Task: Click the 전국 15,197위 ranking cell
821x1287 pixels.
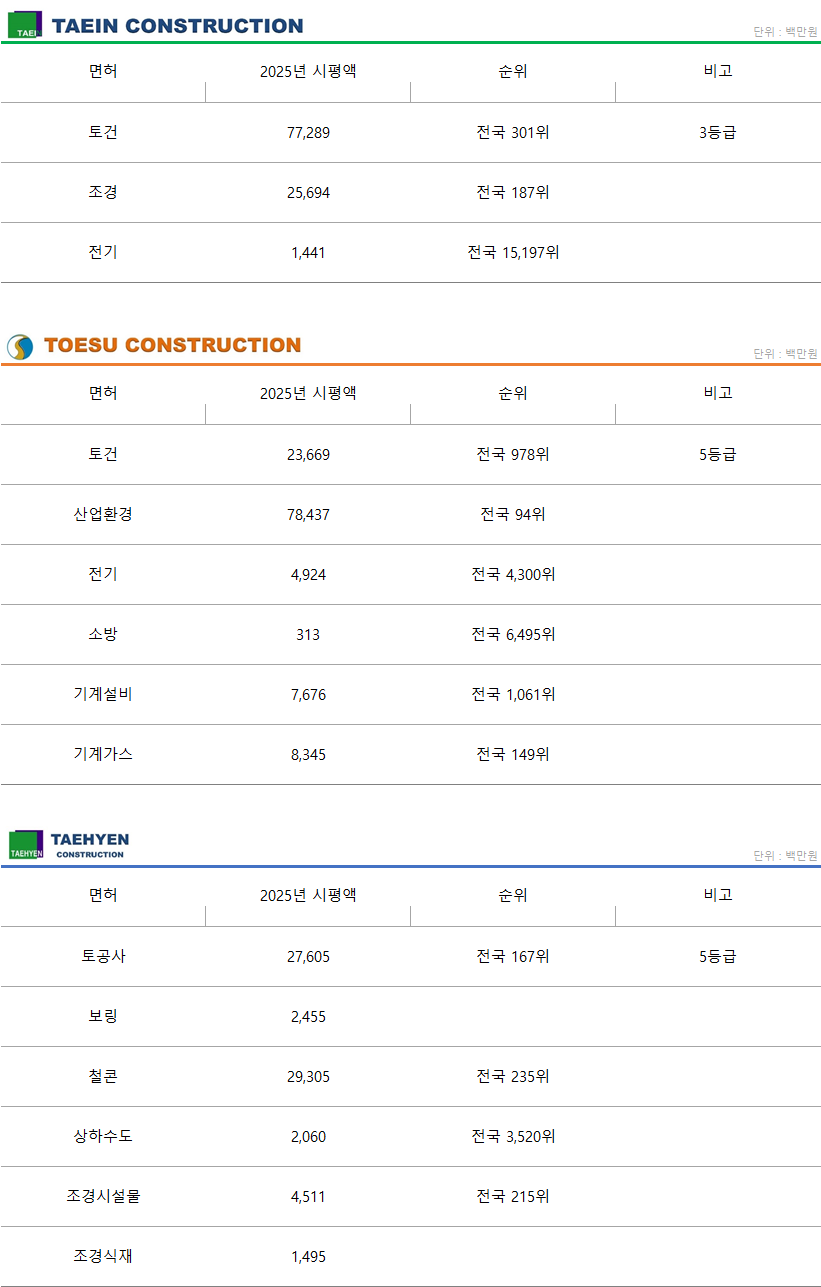Action: pos(513,252)
